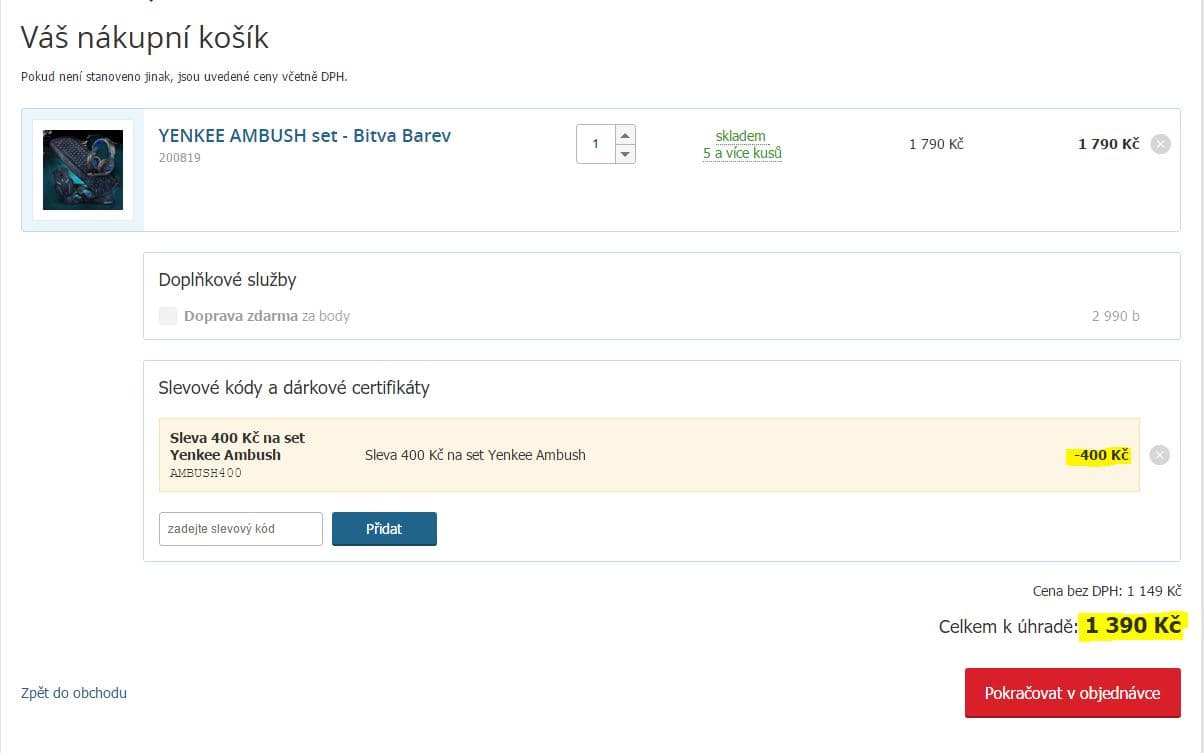Click the total price 1 390 Kč
1204x753 pixels.
1133,626
